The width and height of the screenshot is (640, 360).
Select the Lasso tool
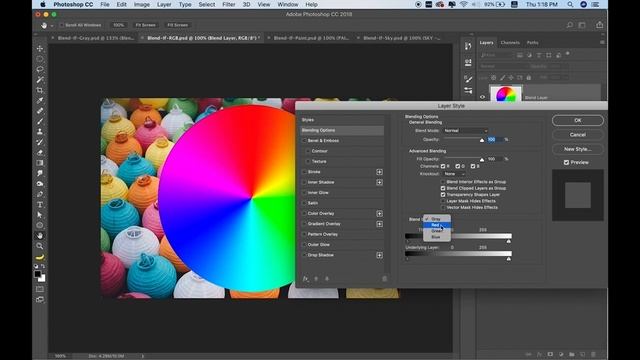click(40, 69)
